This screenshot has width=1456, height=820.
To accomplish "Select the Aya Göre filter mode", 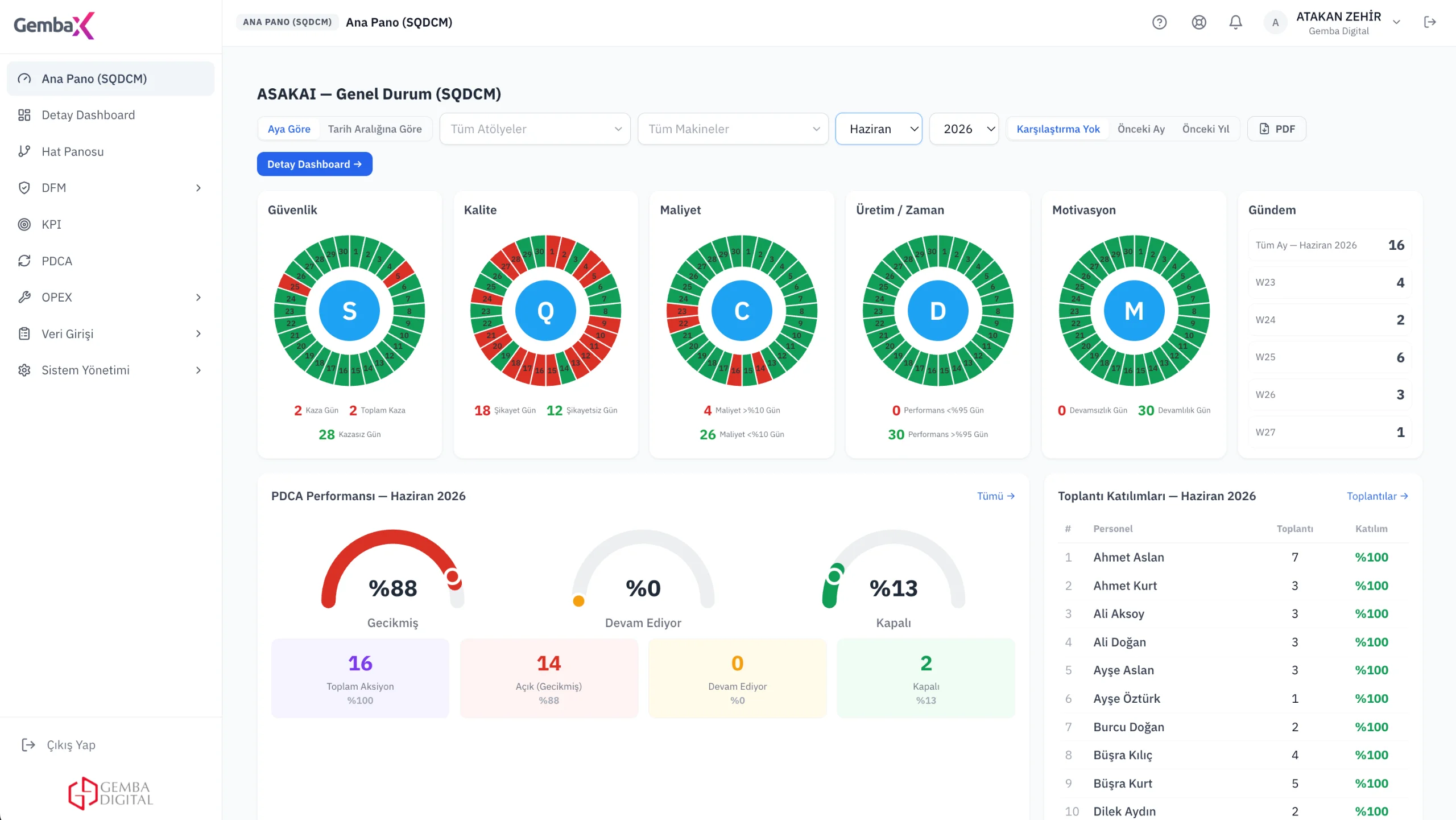I will coord(289,129).
